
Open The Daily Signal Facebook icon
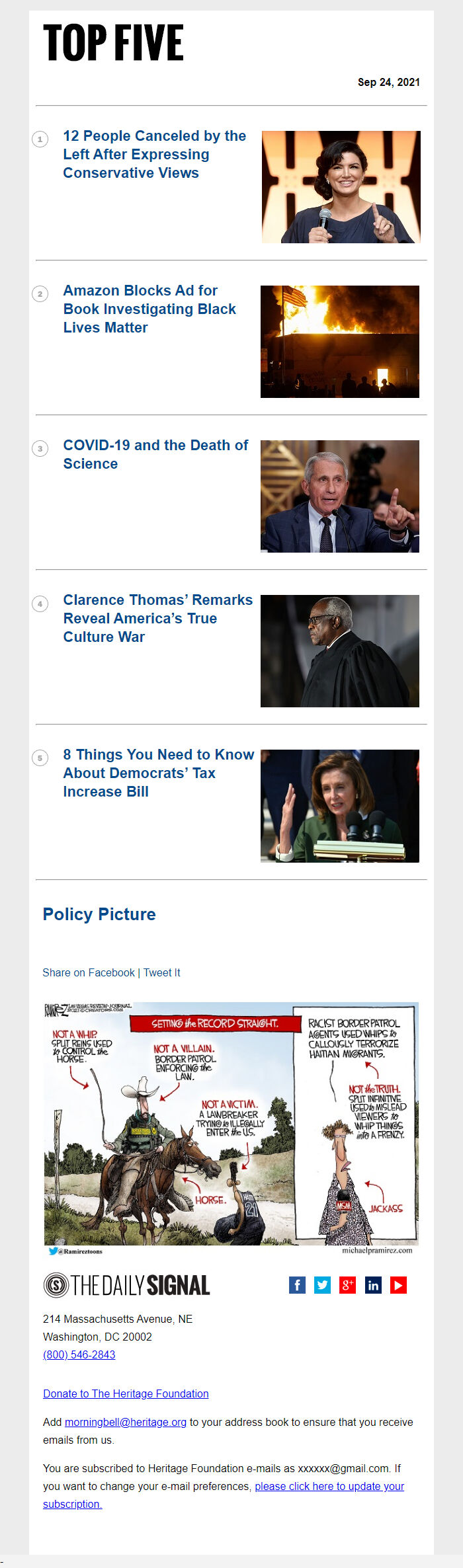(x=297, y=1284)
